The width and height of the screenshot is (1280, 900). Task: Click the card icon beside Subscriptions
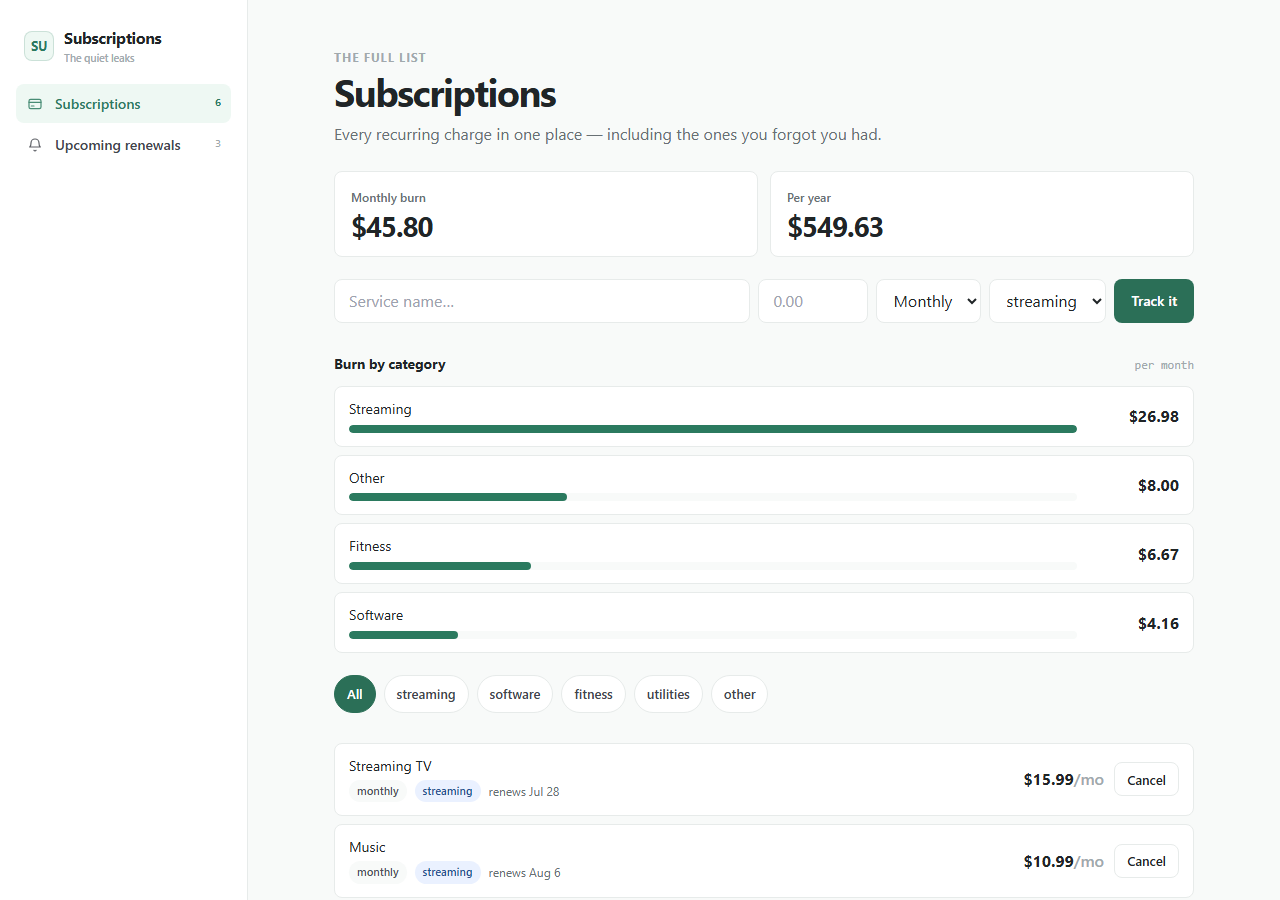coord(35,104)
